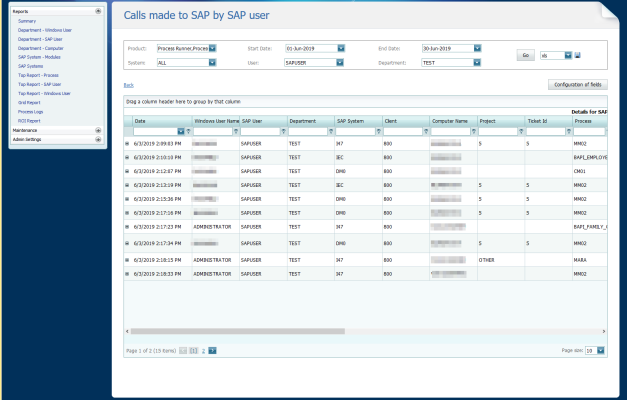Click the SAP System column filter icon

[x=378, y=131]
